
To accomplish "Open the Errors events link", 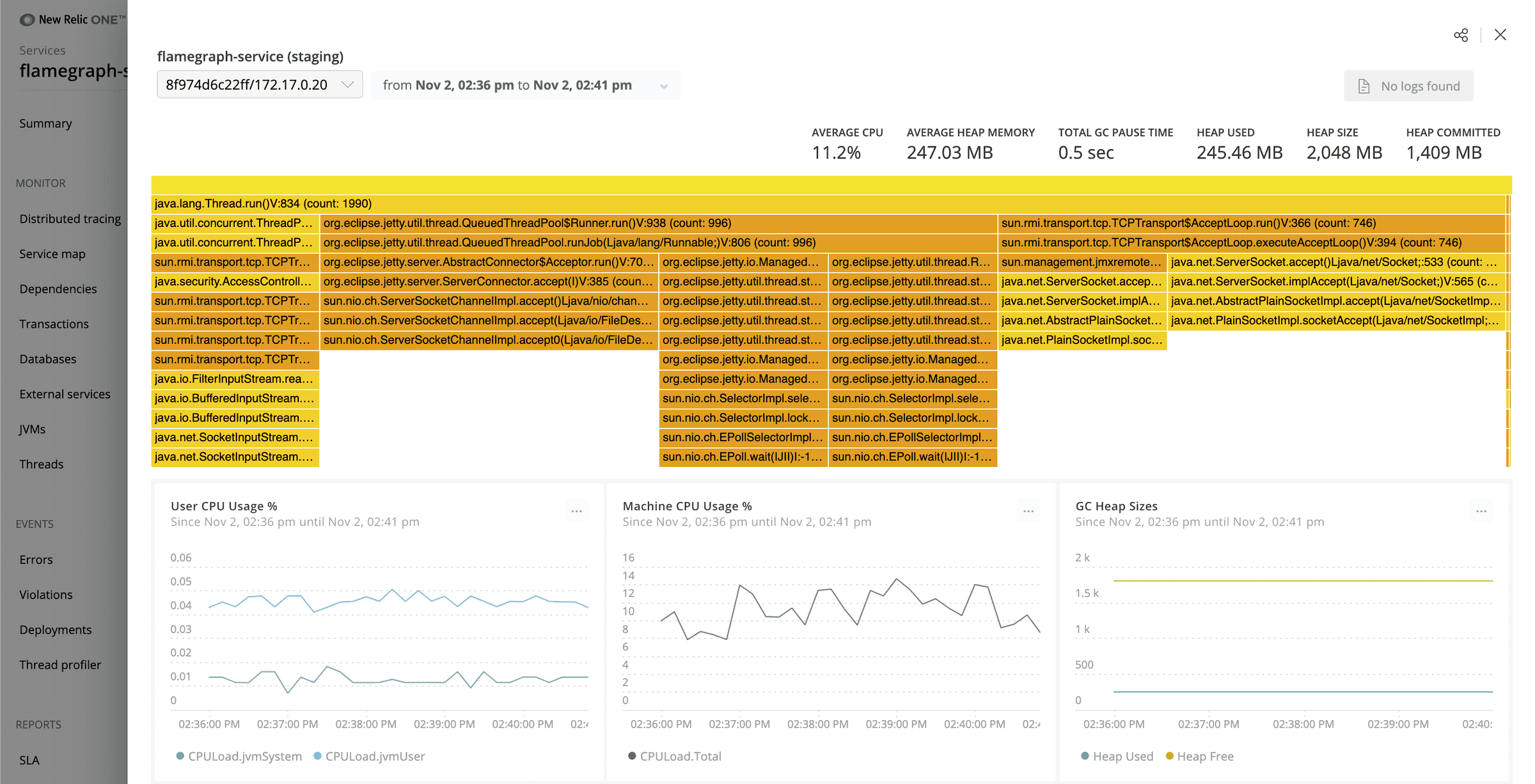I will pyautogui.click(x=36, y=560).
